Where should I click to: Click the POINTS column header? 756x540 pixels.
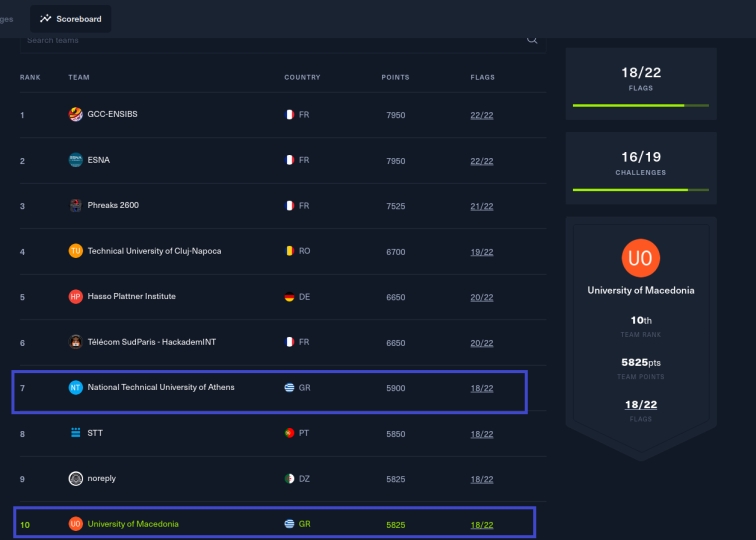click(395, 77)
